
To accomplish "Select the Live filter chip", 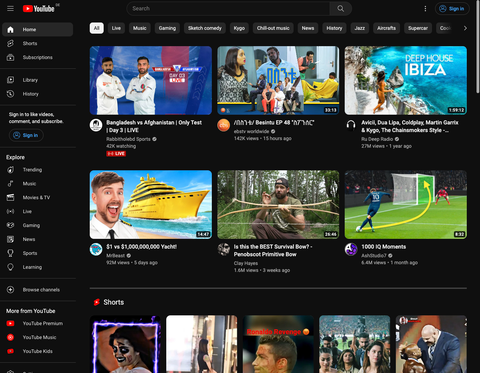I will (116, 28).
